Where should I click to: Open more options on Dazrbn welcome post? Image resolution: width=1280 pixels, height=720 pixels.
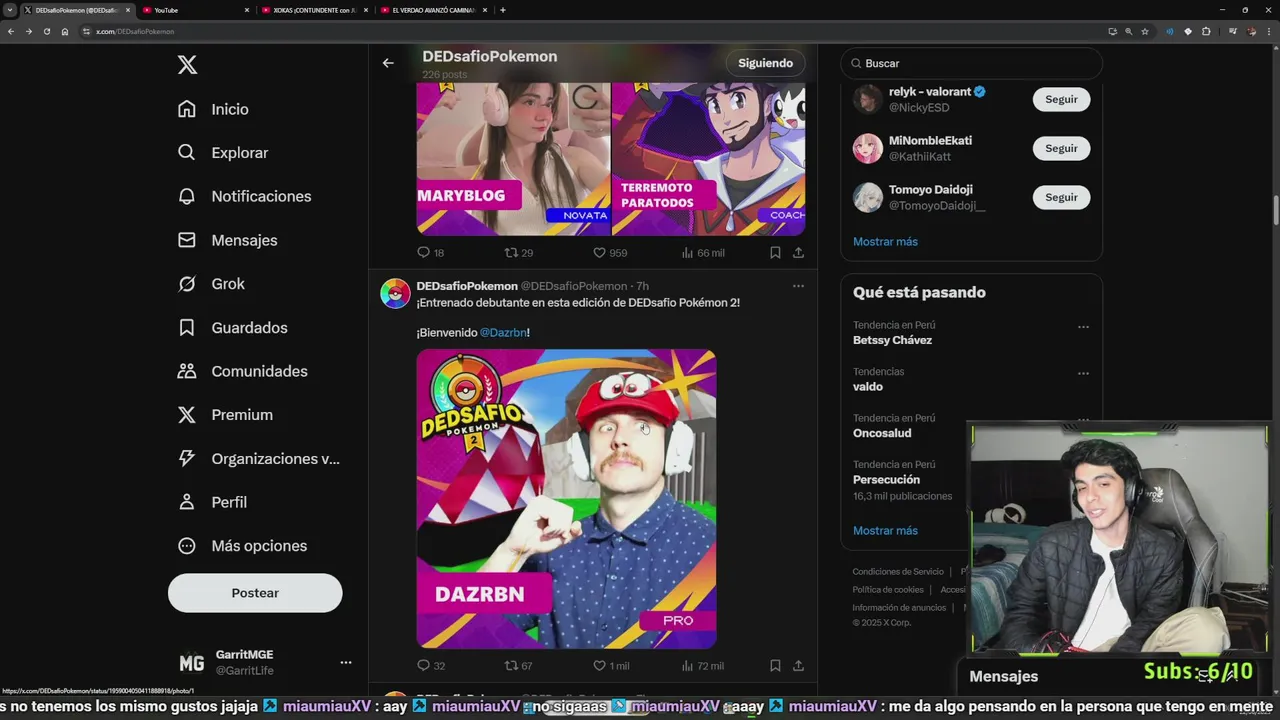click(798, 286)
